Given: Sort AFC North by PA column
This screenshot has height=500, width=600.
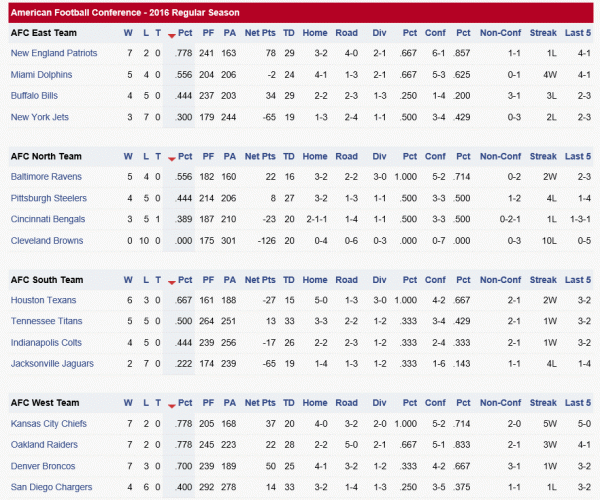Looking at the screenshot, I should click(230, 156).
